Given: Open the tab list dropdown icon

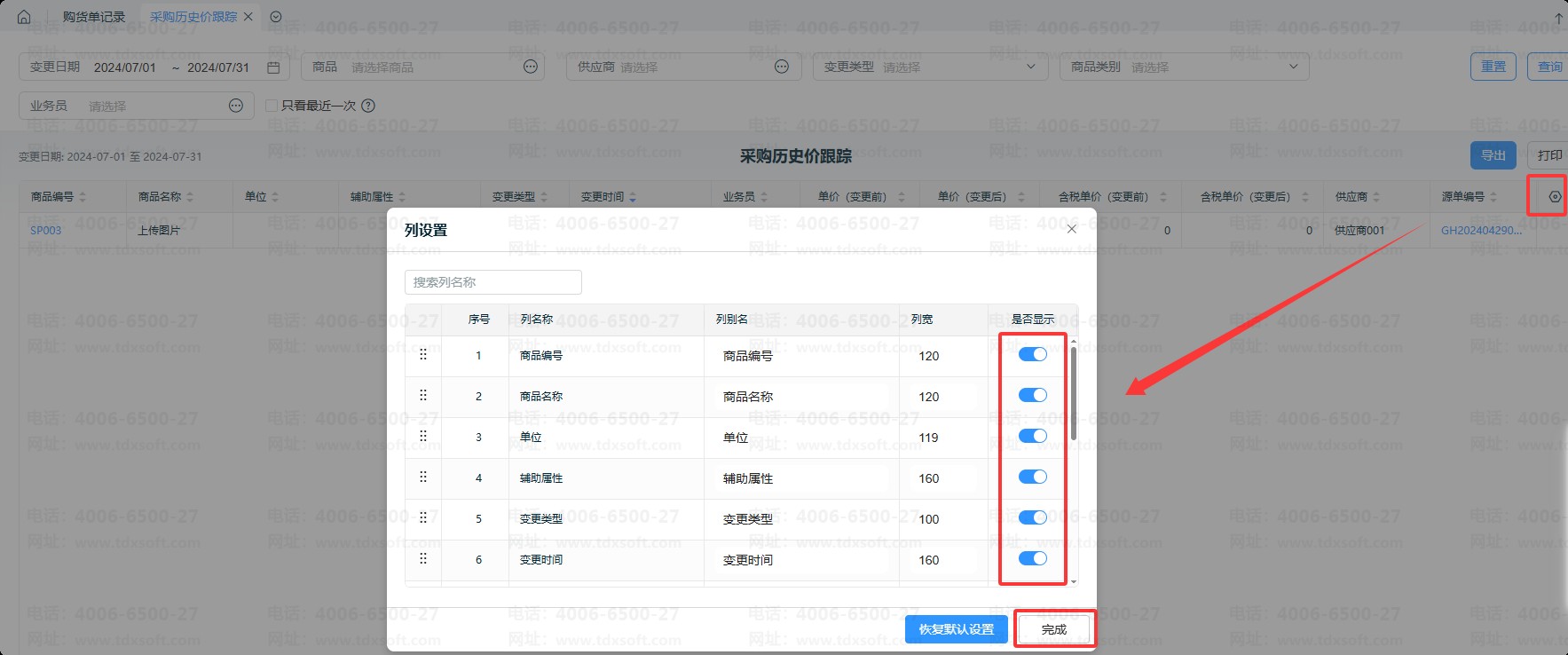Looking at the screenshot, I should point(276,17).
